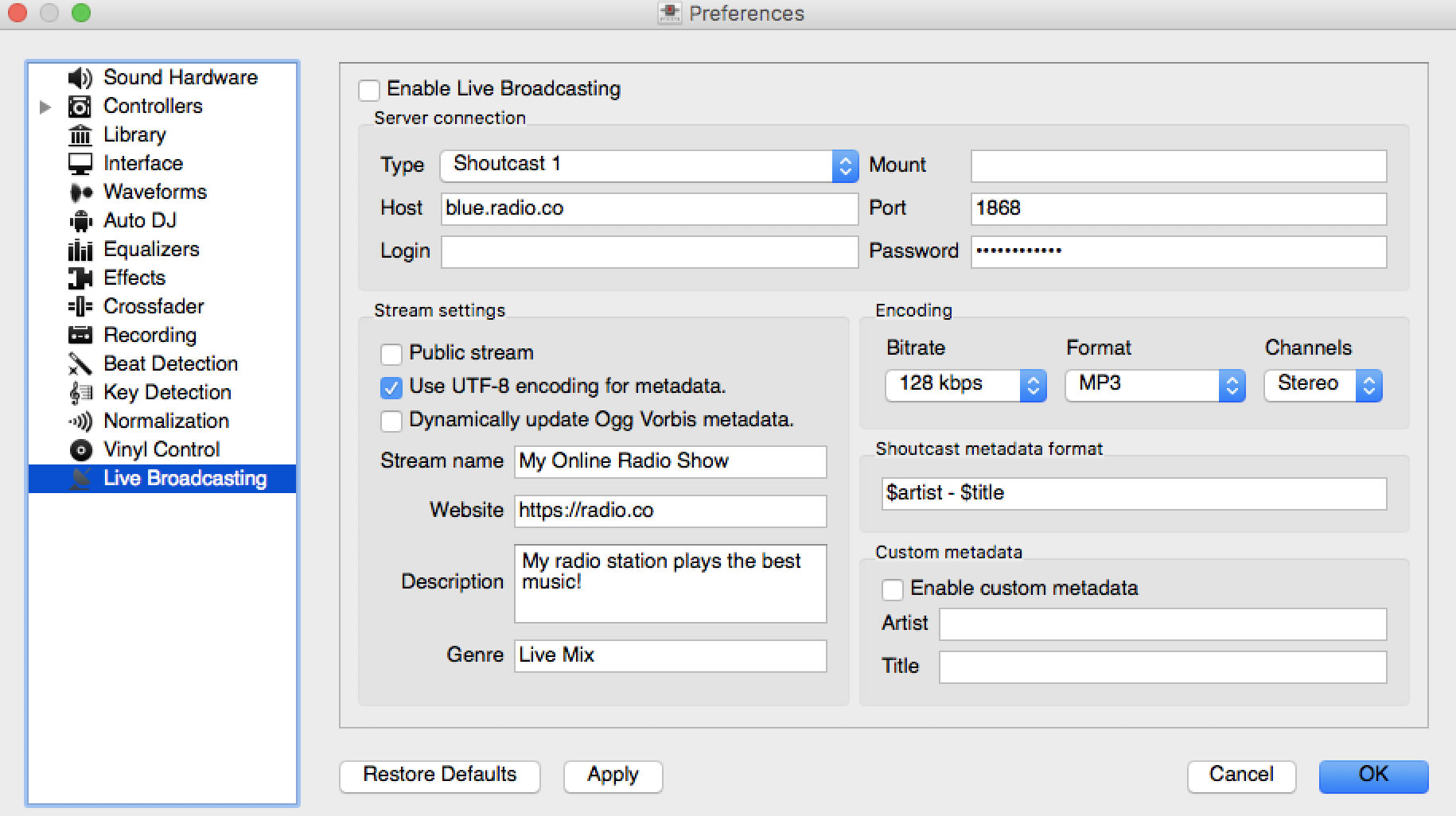Screen dimensions: 1456x816
Task: Click the green window zoom button
Action: click(x=81, y=13)
